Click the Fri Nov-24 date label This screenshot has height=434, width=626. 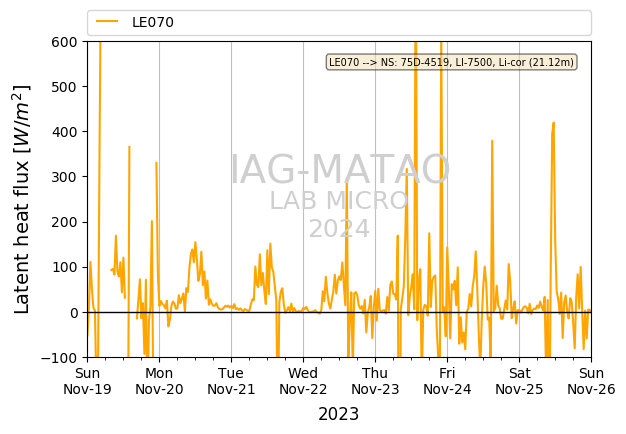447,381
